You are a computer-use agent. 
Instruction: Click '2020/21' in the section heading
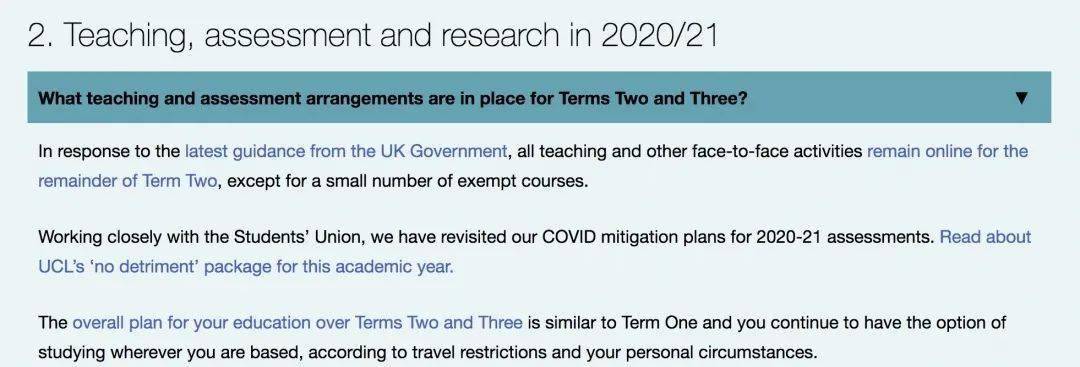coord(659,34)
